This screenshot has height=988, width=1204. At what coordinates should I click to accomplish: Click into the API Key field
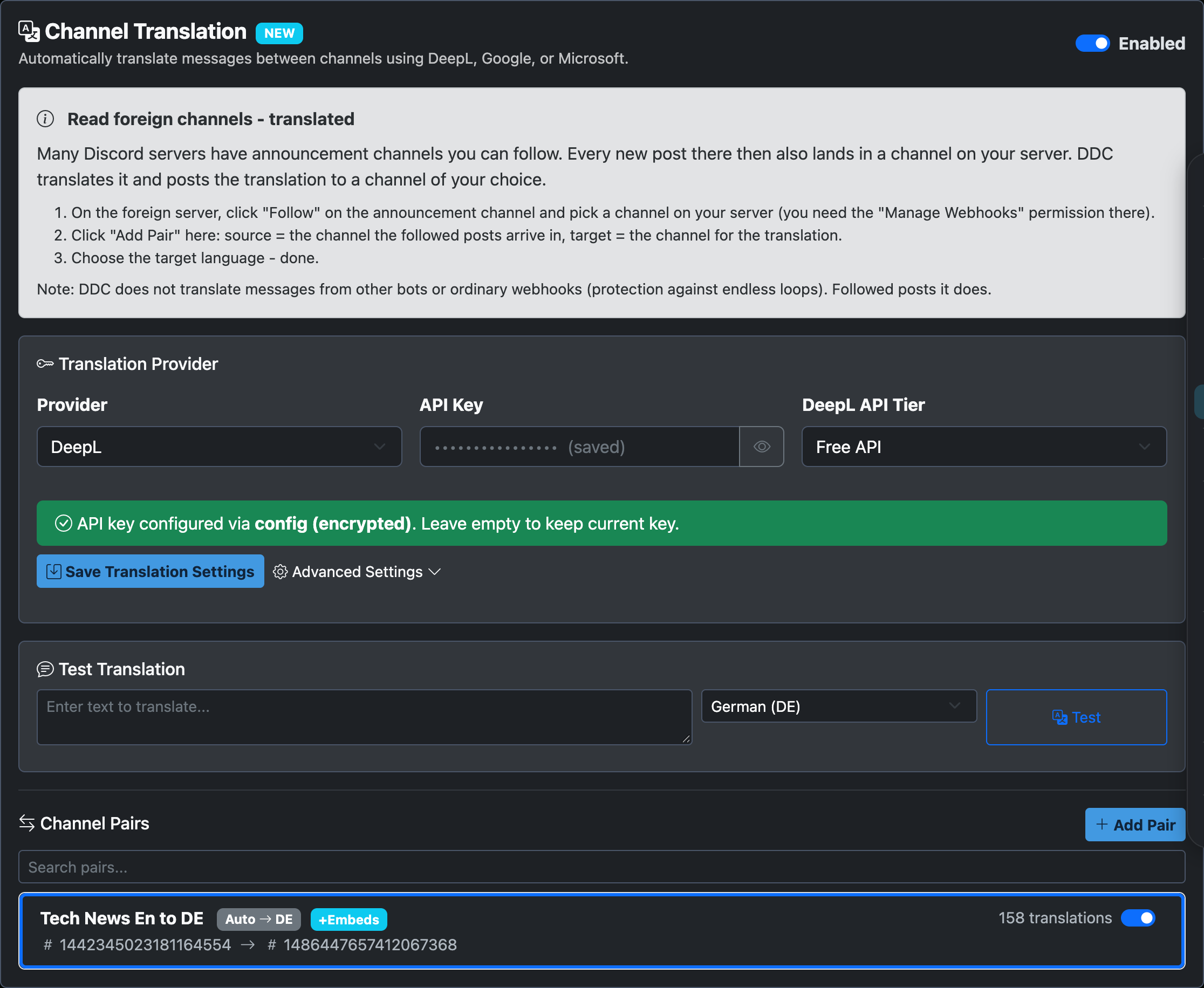(579, 447)
